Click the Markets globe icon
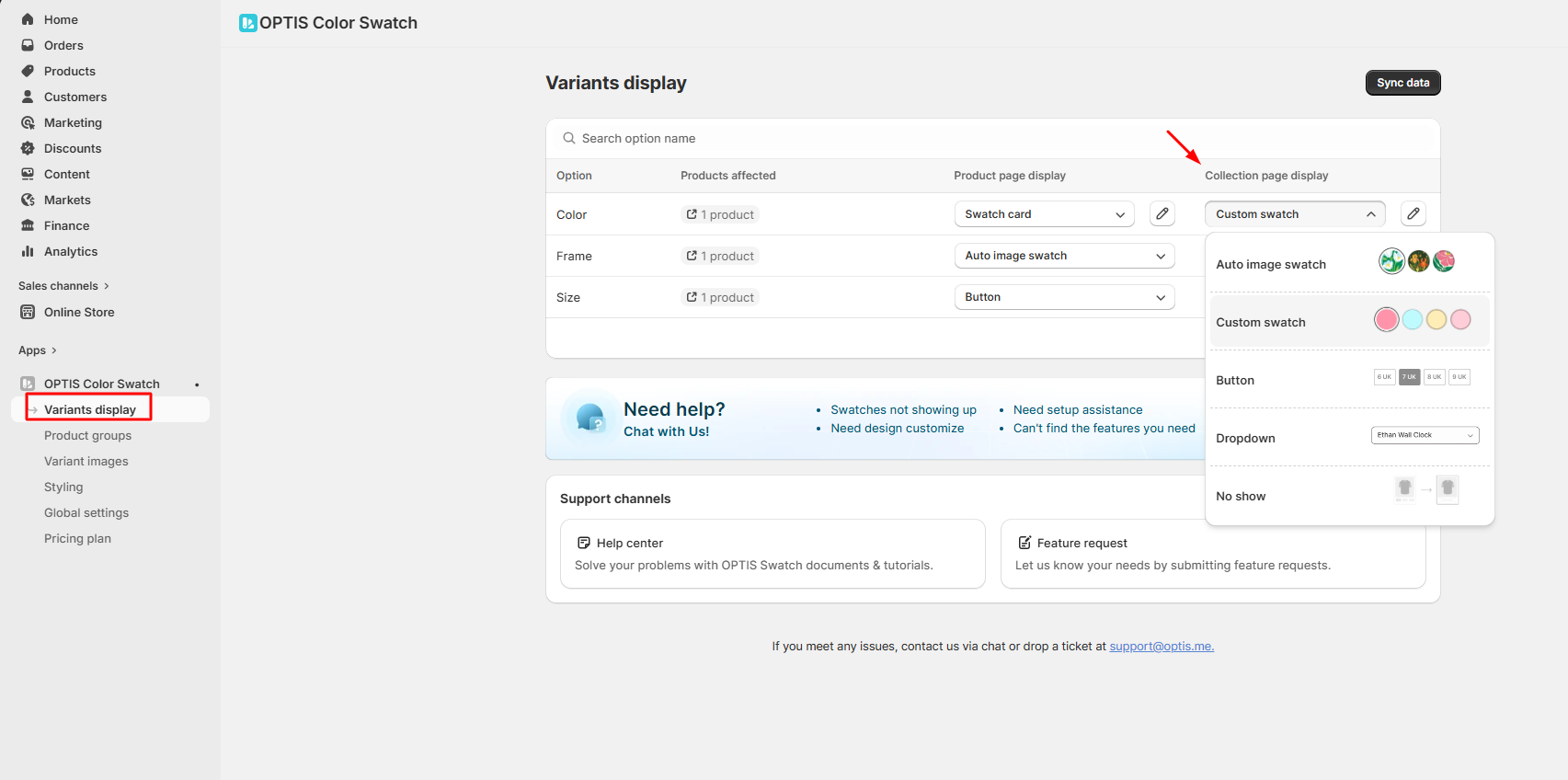The width and height of the screenshot is (1568, 780). [x=28, y=200]
